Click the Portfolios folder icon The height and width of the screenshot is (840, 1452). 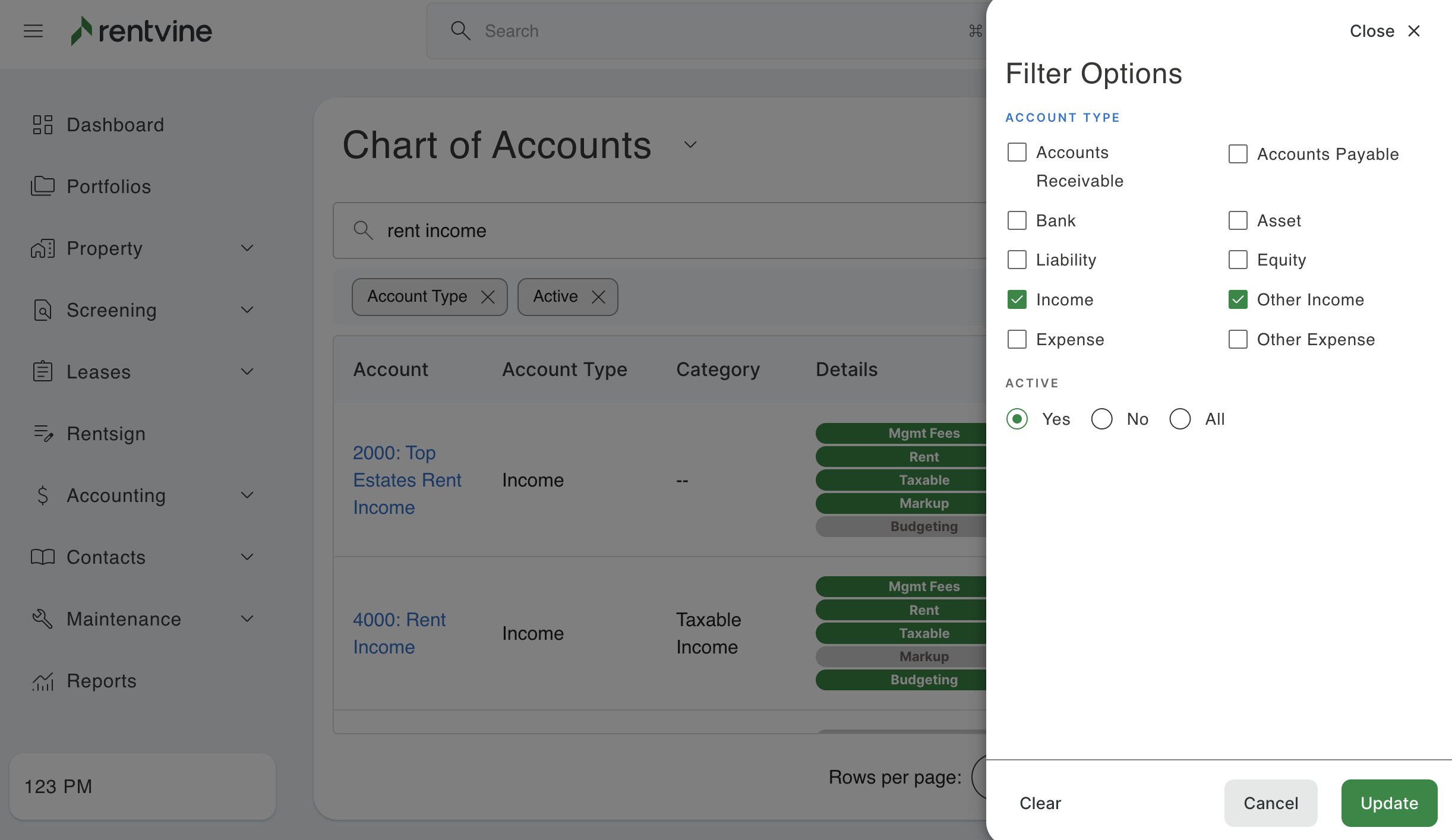click(x=43, y=187)
